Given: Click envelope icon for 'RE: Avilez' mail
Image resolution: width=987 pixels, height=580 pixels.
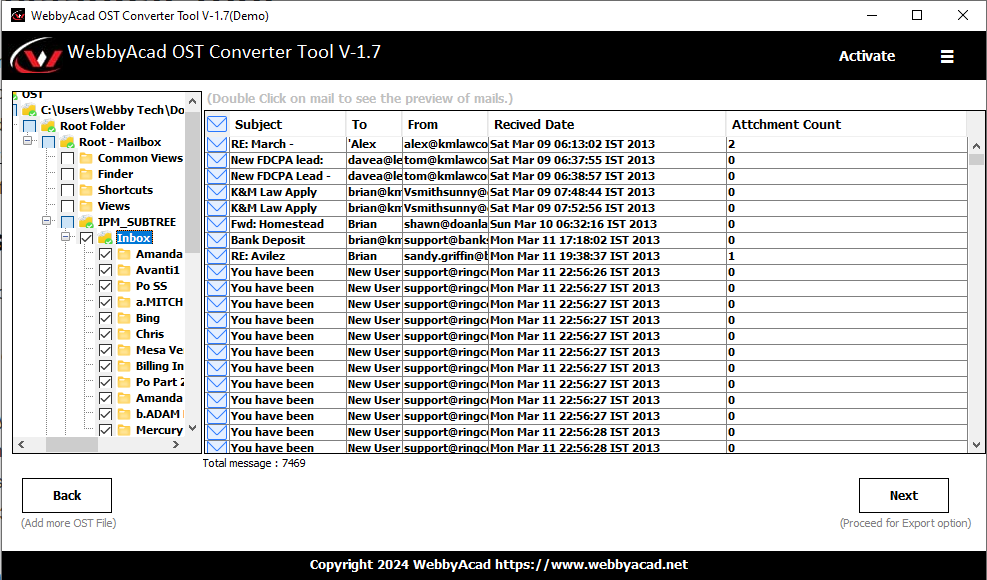Looking at the screenshot, I should point(217,256).
